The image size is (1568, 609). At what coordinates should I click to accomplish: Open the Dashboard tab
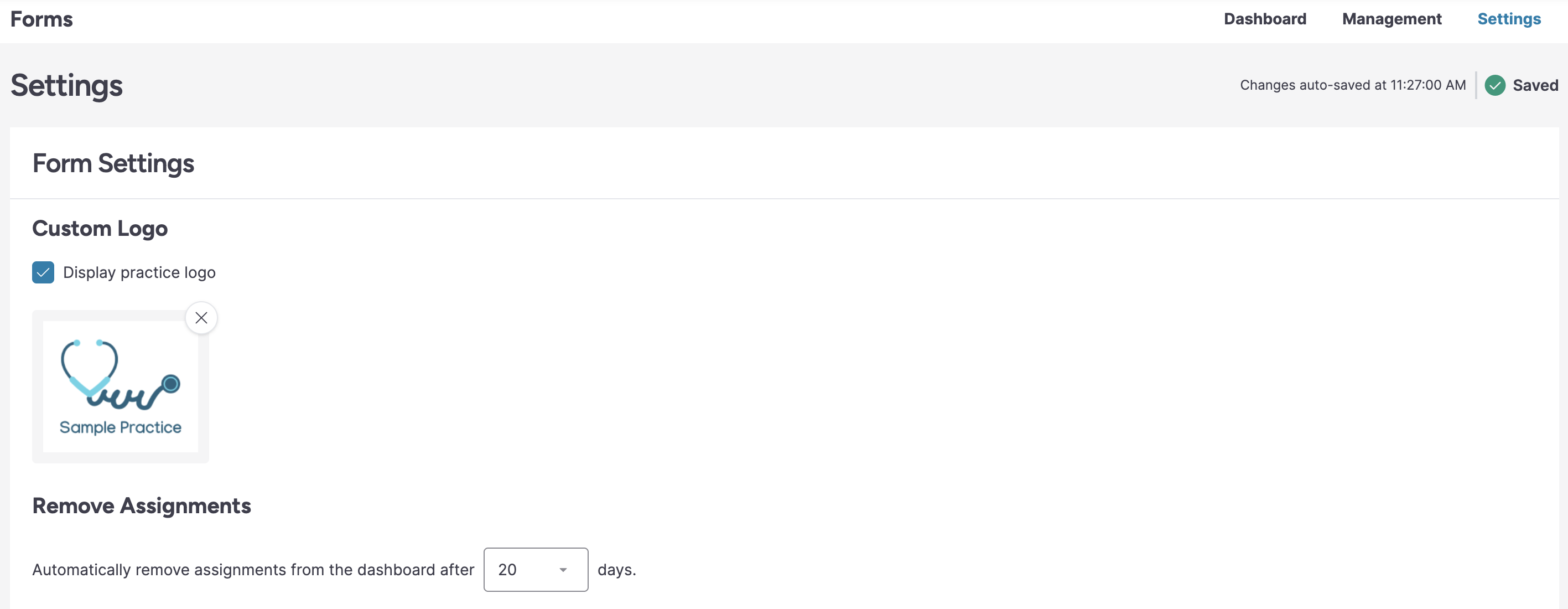1264,19
